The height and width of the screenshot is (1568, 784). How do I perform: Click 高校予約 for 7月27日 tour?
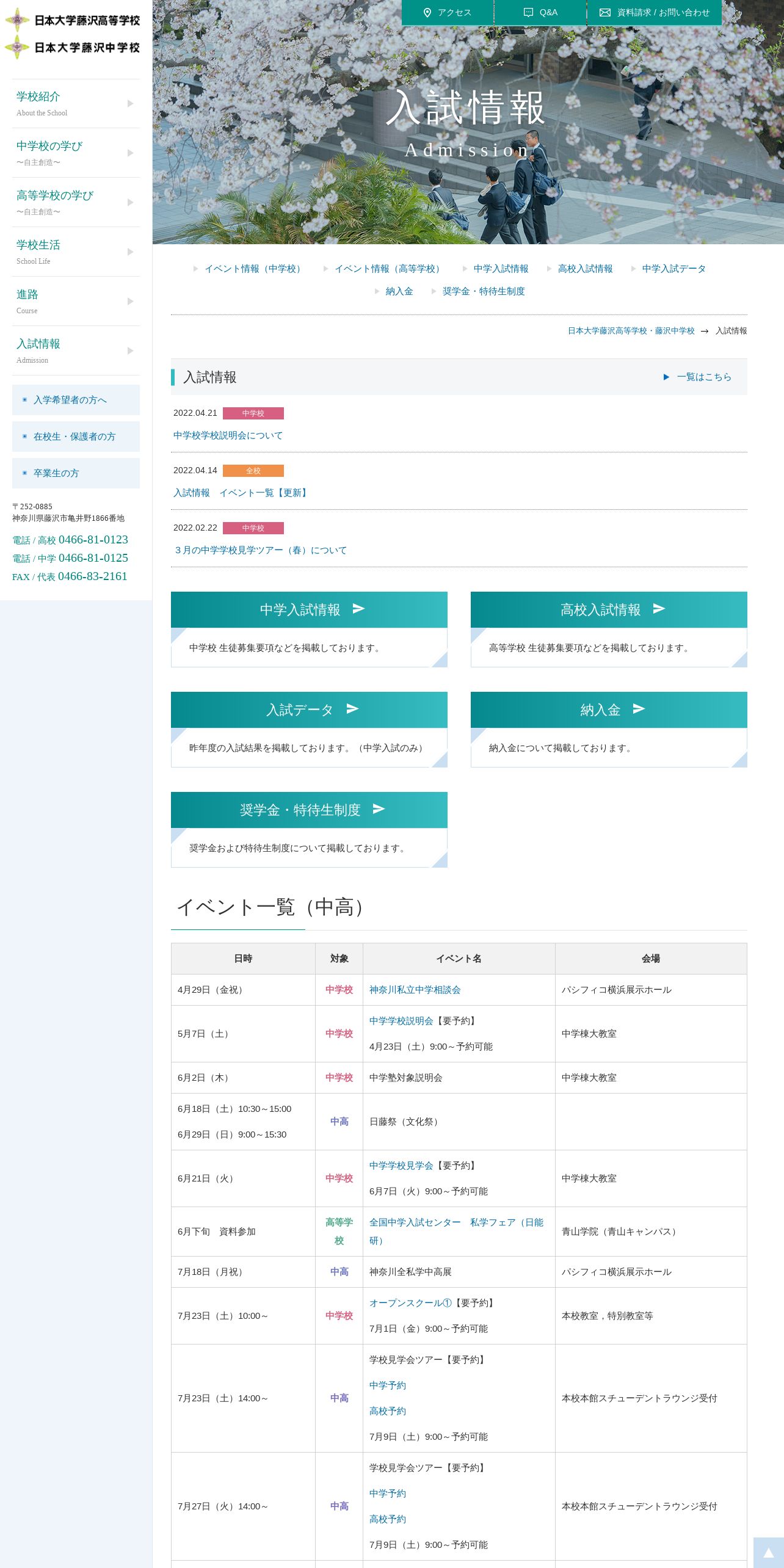387,1519
